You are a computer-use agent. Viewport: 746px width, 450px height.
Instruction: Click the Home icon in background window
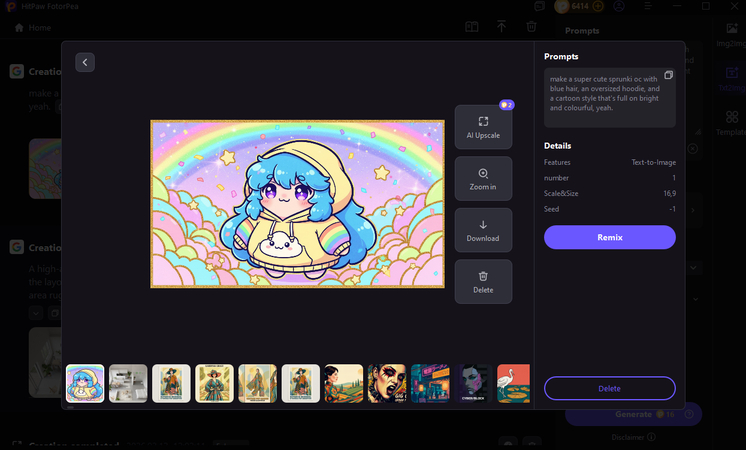[19, 28]
